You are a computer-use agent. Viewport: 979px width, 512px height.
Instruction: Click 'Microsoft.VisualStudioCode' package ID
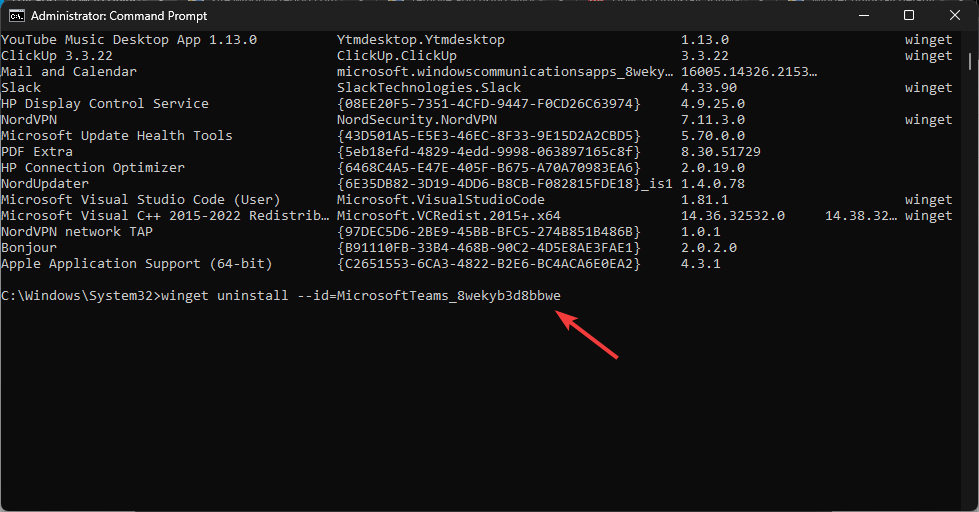[x=441, y=200]
